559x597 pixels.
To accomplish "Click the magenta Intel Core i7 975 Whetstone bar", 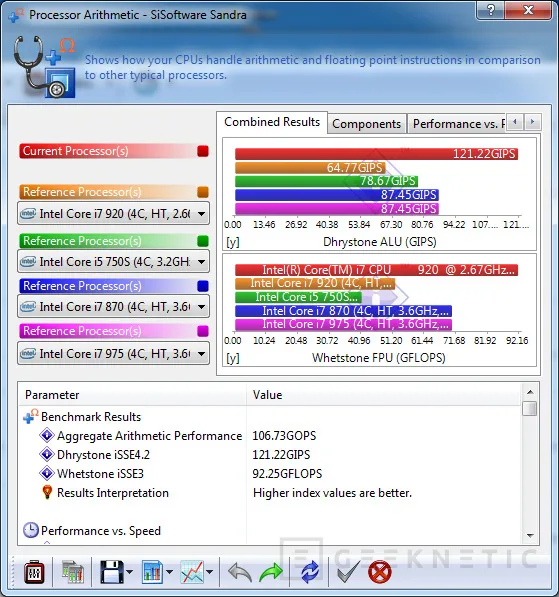I will tap(343, 324).
